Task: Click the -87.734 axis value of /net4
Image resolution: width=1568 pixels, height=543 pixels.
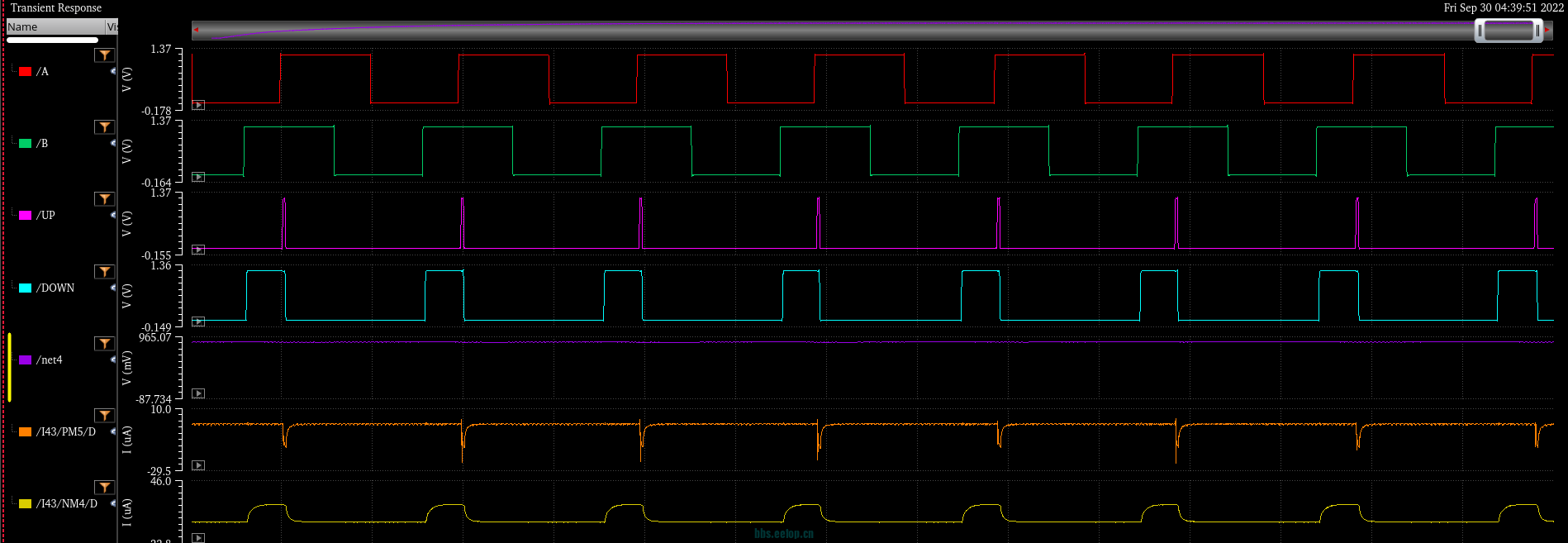Action: (154, 399)
